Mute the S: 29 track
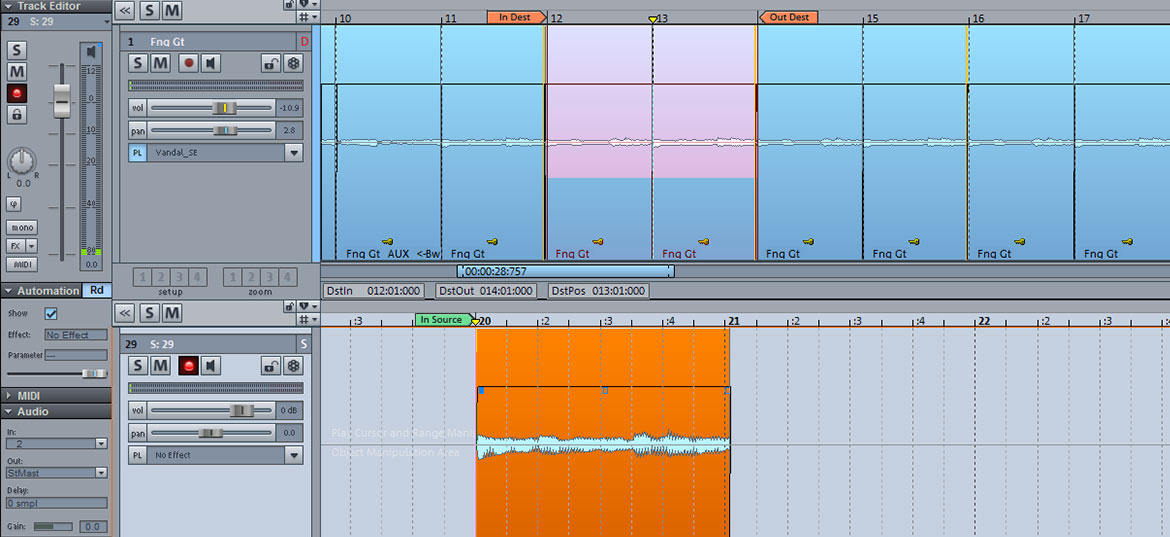This screenshot has width=1170, height=537. click(160, 365)
